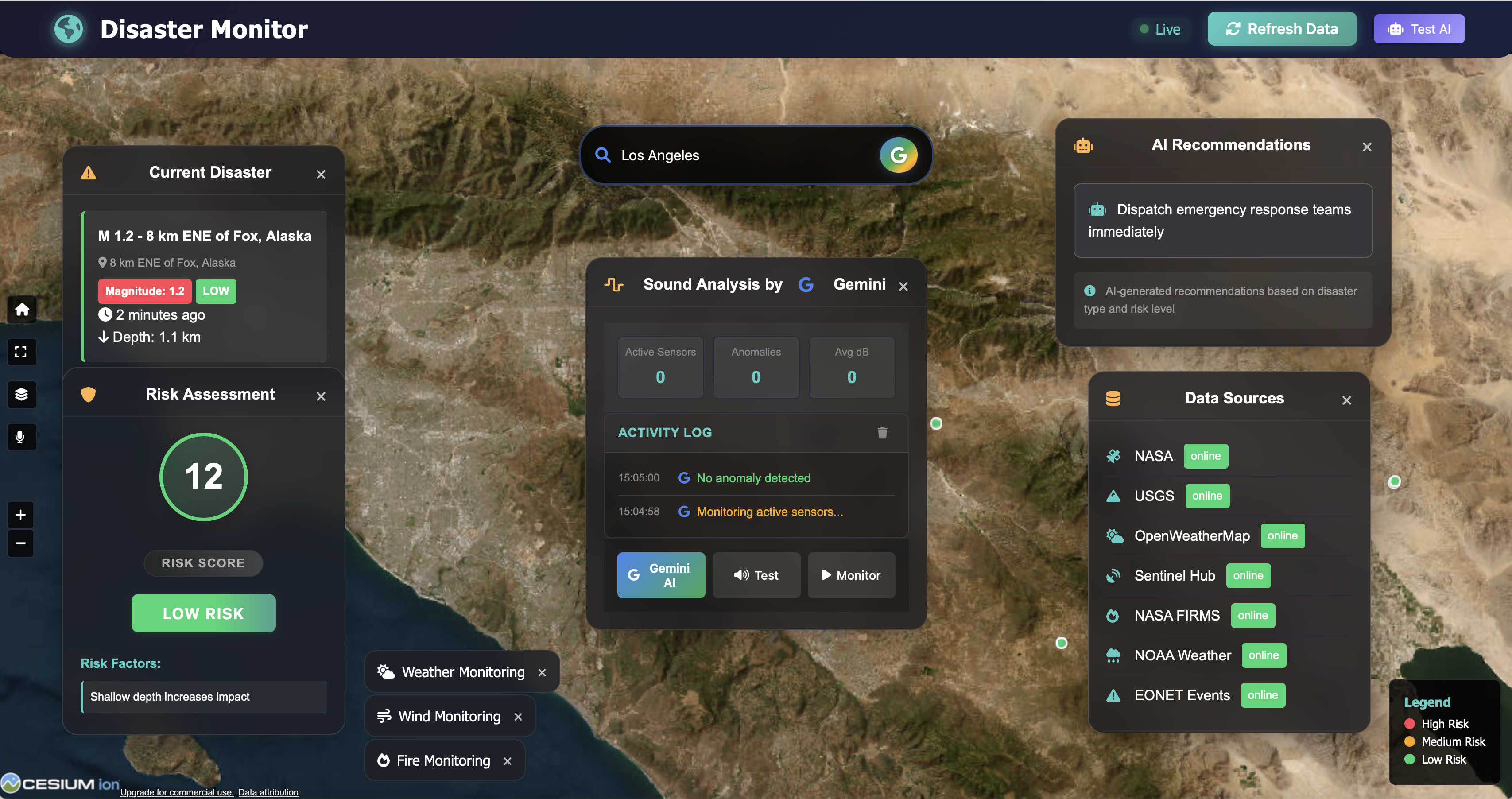Dismiss the Weather Monitoring chip
This screenshot has width=1512, height=799.
pyautogui.click(x=542, y=672)
